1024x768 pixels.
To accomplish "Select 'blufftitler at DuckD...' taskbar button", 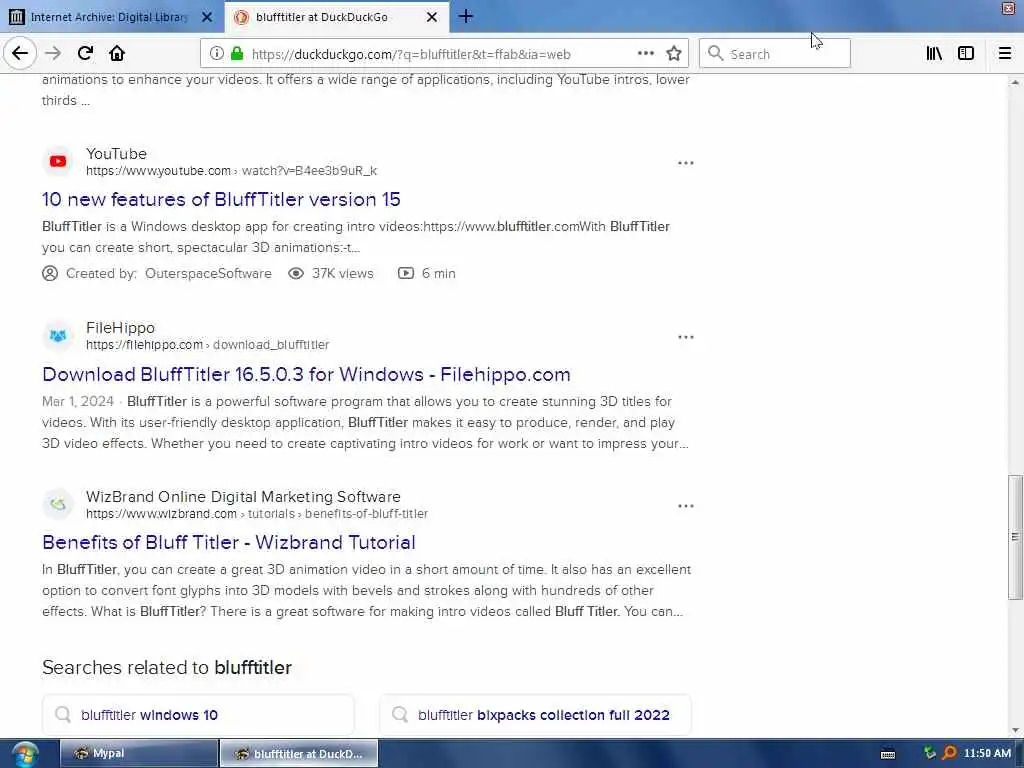I will click(x=299, y=753).
